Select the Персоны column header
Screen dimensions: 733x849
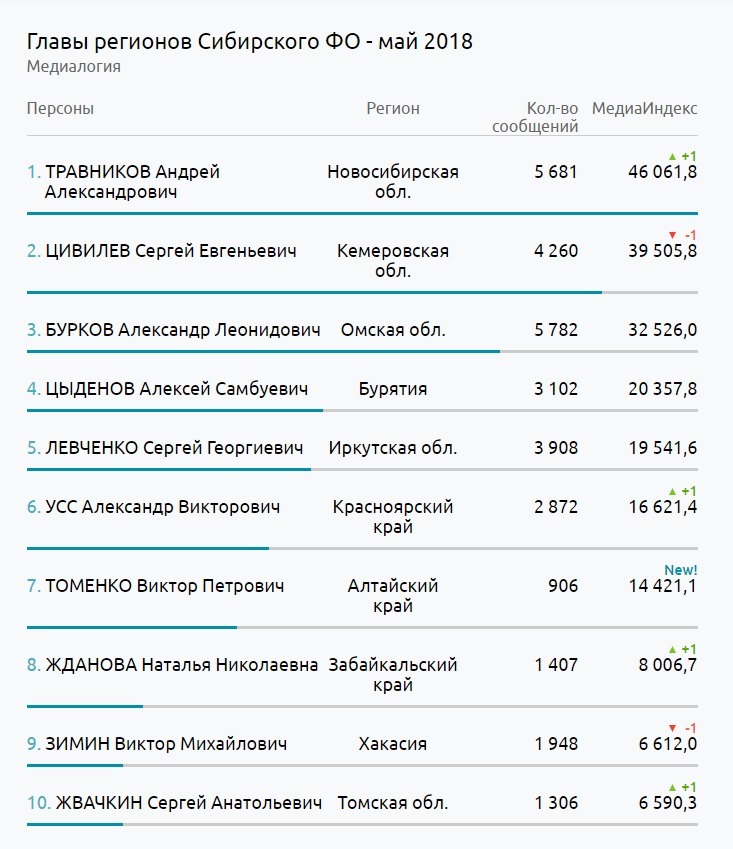(60, 108)
